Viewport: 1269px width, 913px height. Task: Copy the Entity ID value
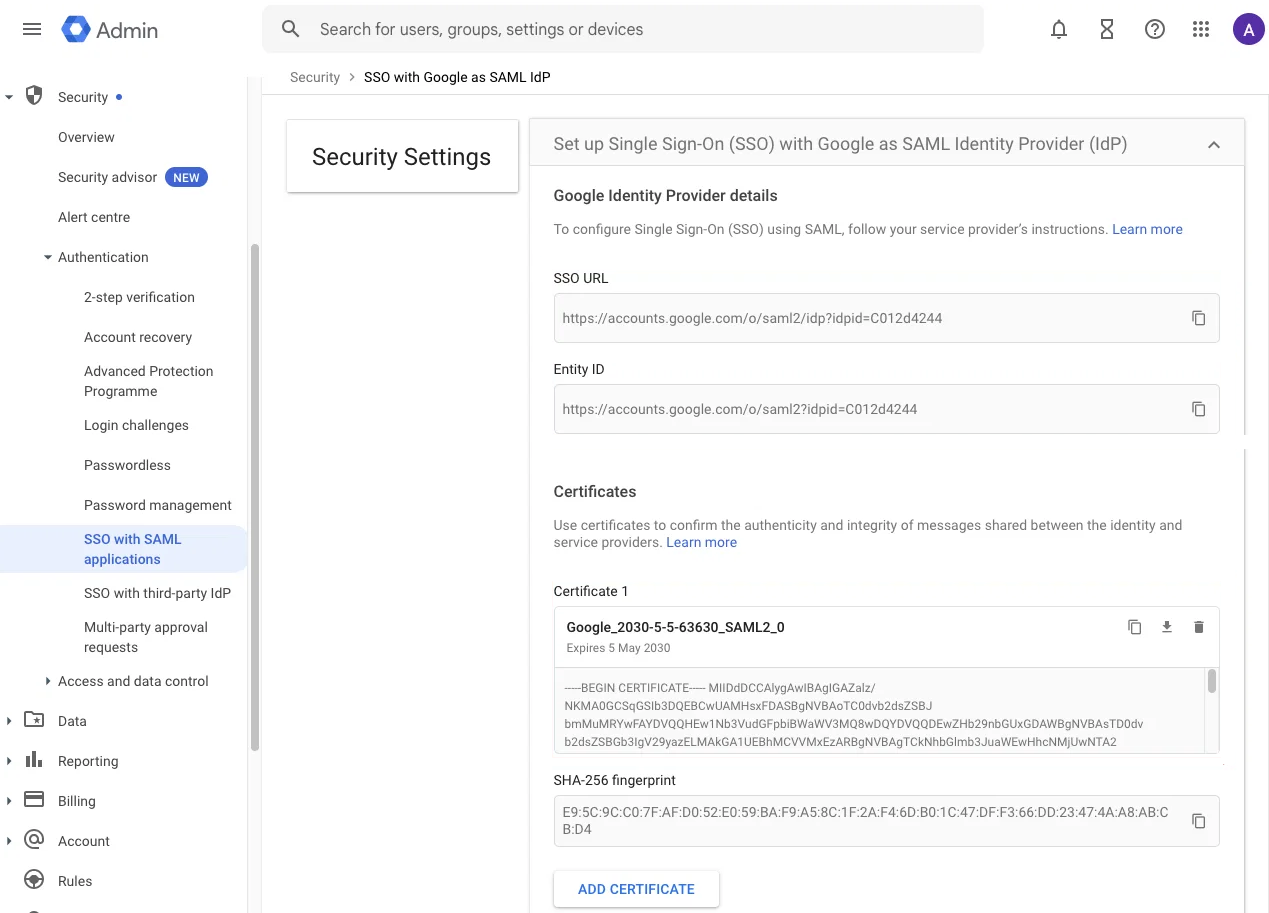click(1198, 409)
